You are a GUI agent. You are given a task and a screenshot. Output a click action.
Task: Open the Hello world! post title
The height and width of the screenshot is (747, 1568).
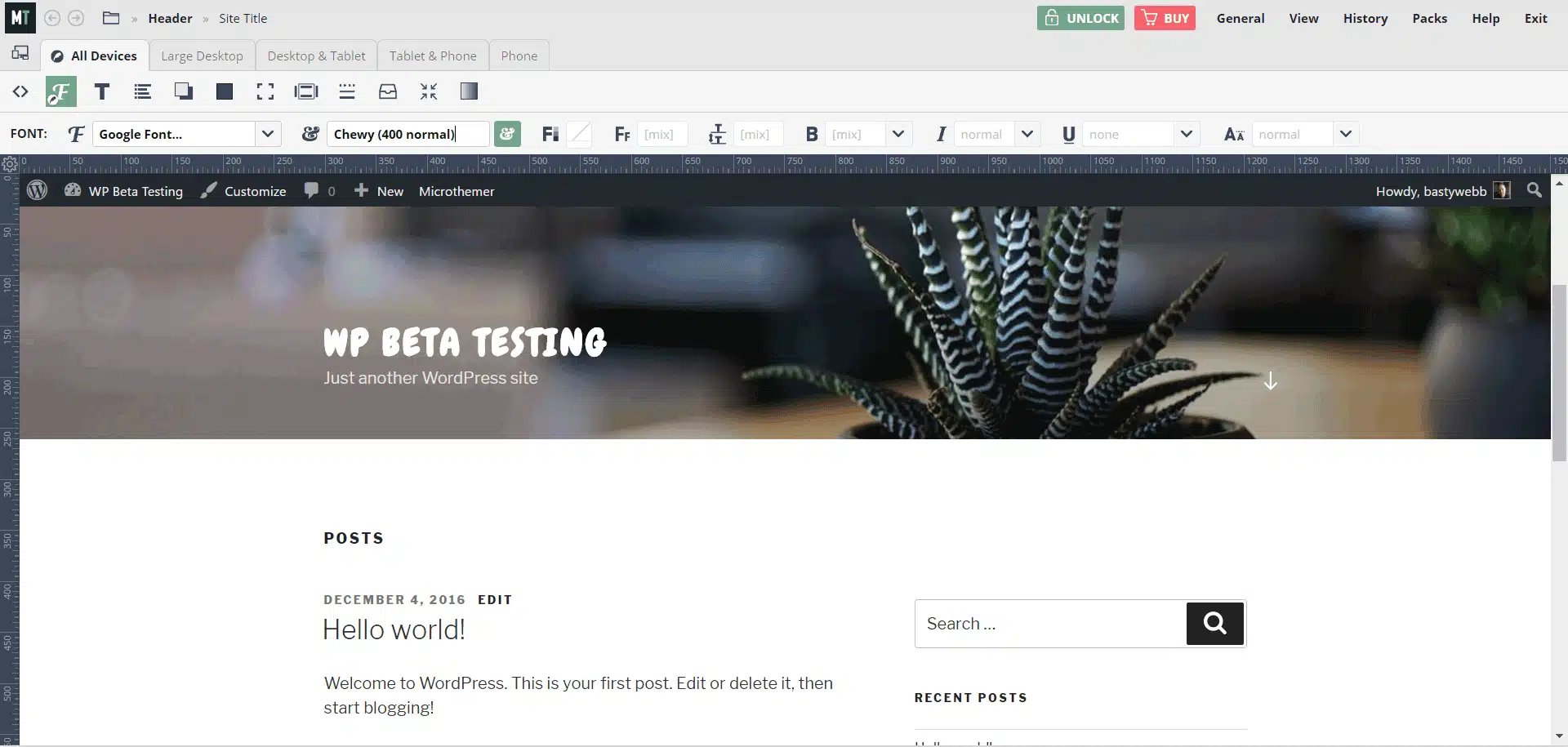(394, 629)
